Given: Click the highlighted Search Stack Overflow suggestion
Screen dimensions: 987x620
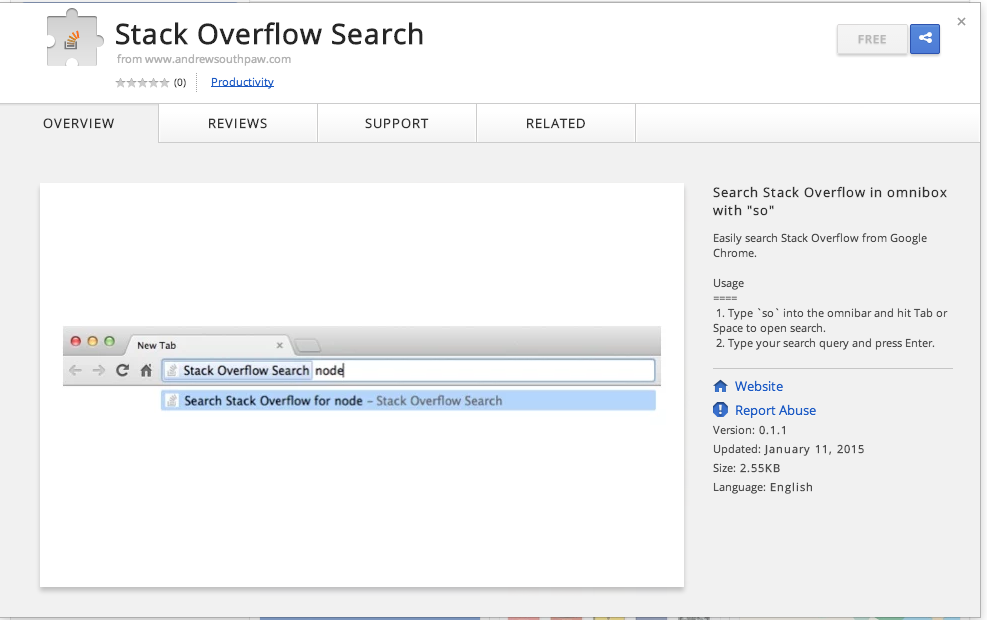Looking at the screenshot, I should coord(409,400).
